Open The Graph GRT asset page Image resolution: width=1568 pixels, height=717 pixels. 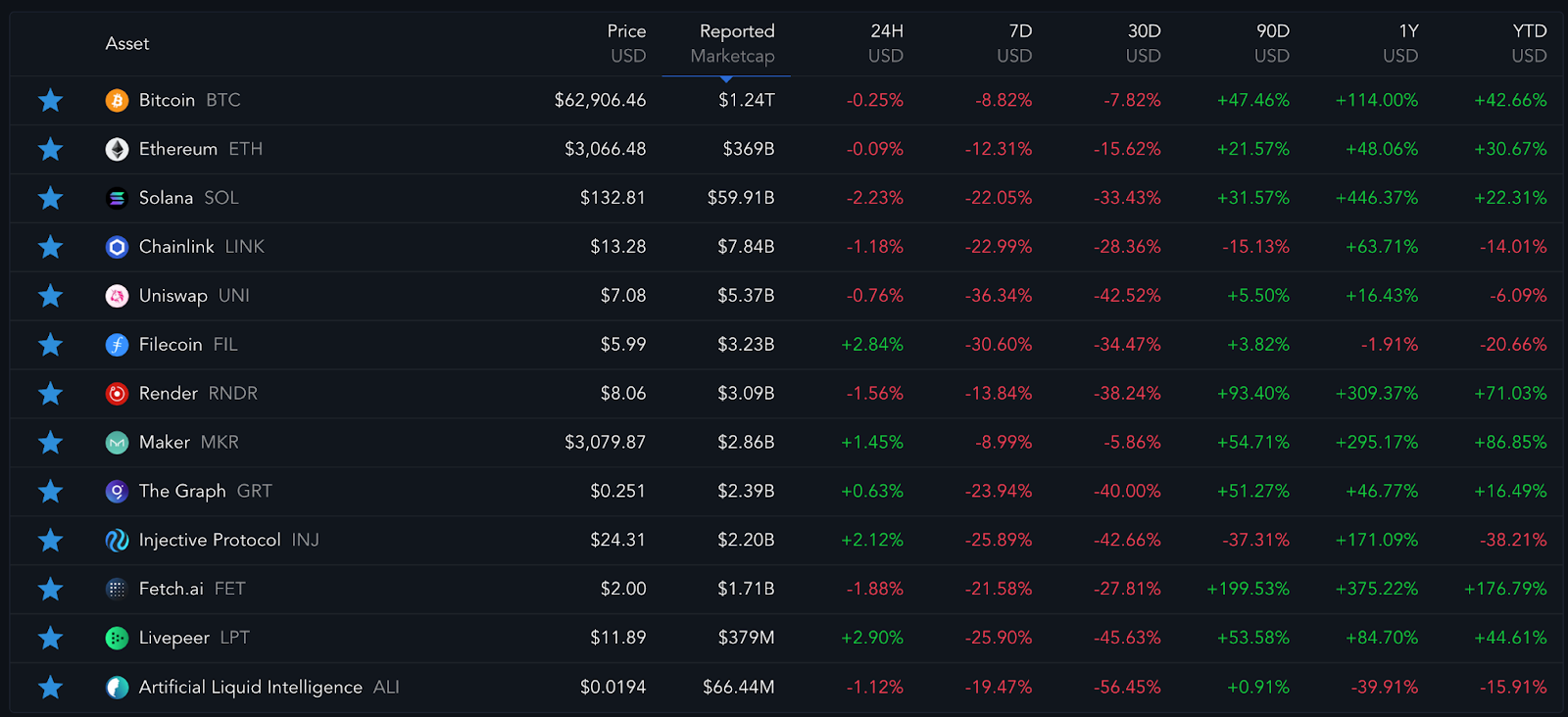[x=206, y=491]
